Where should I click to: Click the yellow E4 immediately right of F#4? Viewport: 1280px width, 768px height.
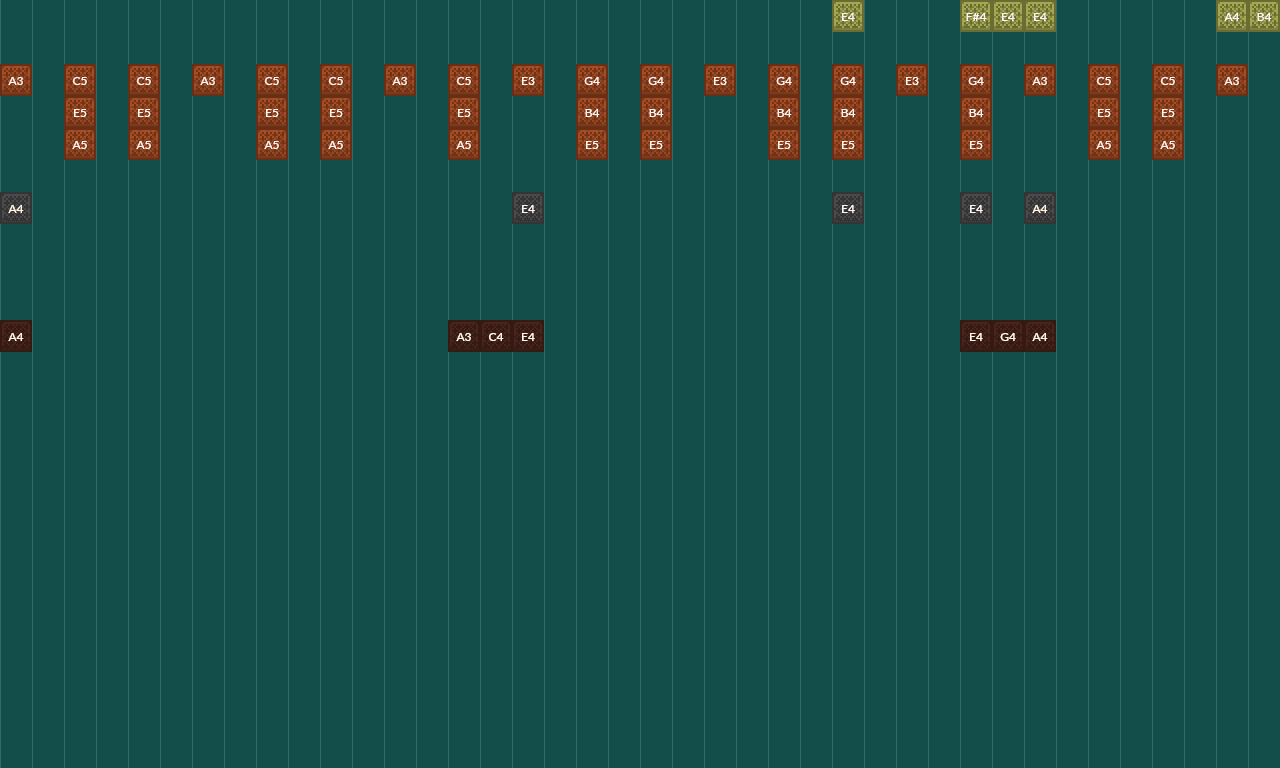[1008, 16]
